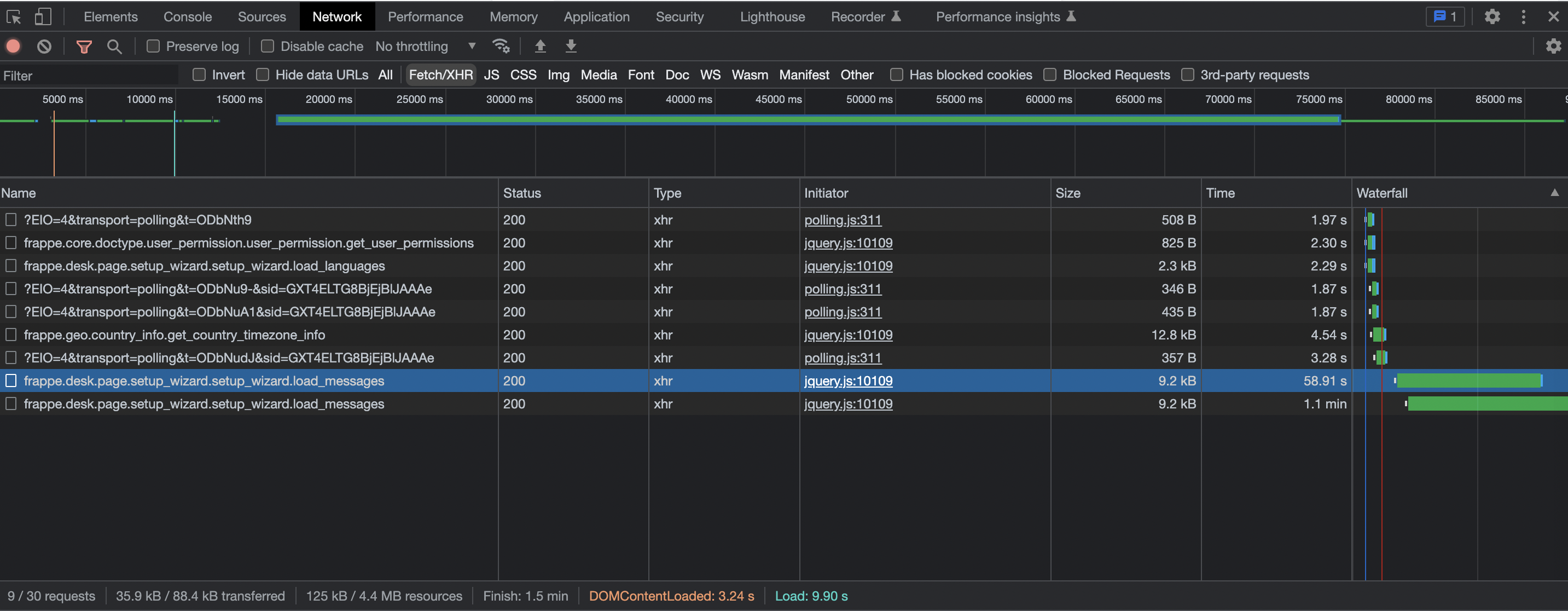Click into the Filter text field
The image size is (1568, 611).
[90, 76]
